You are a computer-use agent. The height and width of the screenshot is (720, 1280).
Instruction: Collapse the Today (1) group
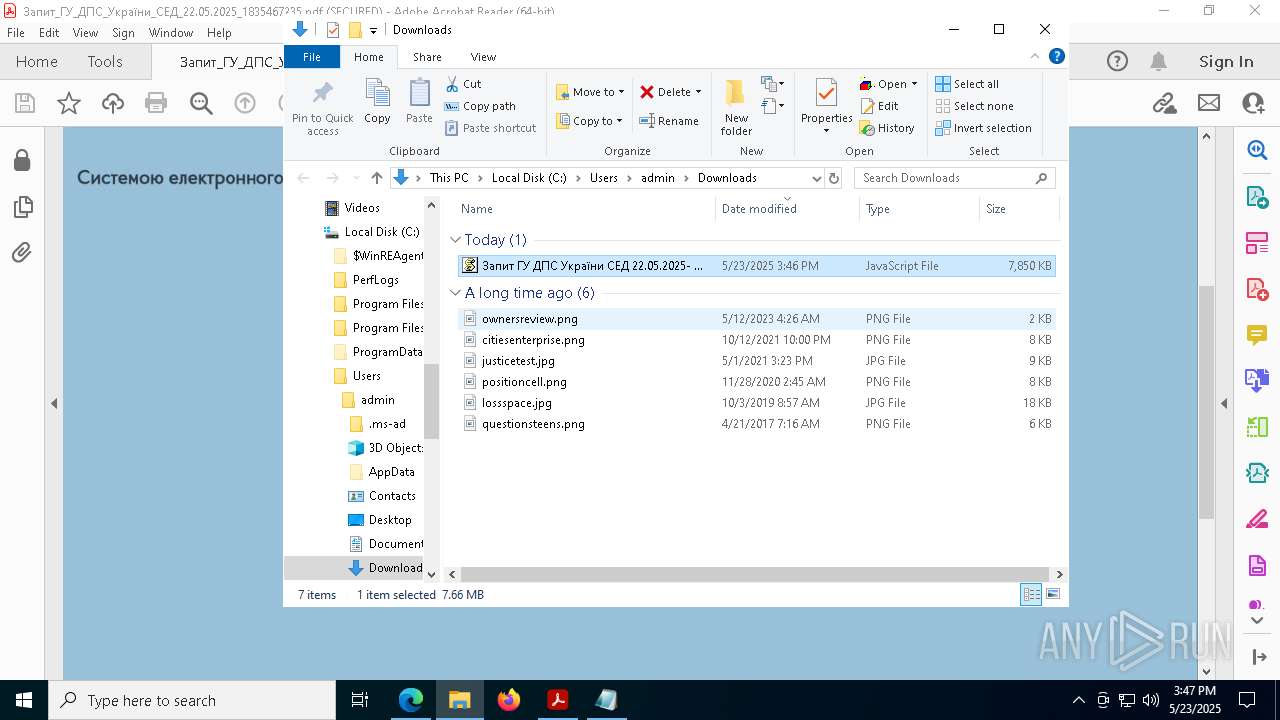(455, 240)
